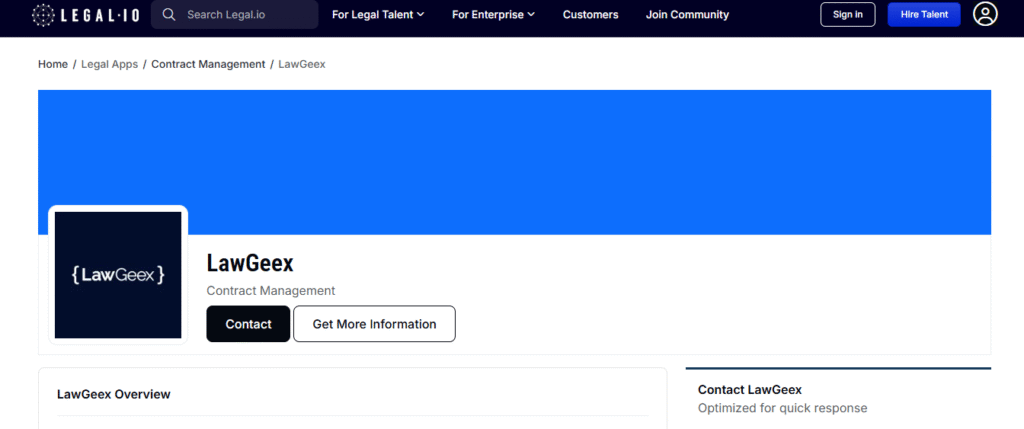Click the Get More Information button
The width and height of the screenshot is (1024, 429).
(x=374, y=324)
